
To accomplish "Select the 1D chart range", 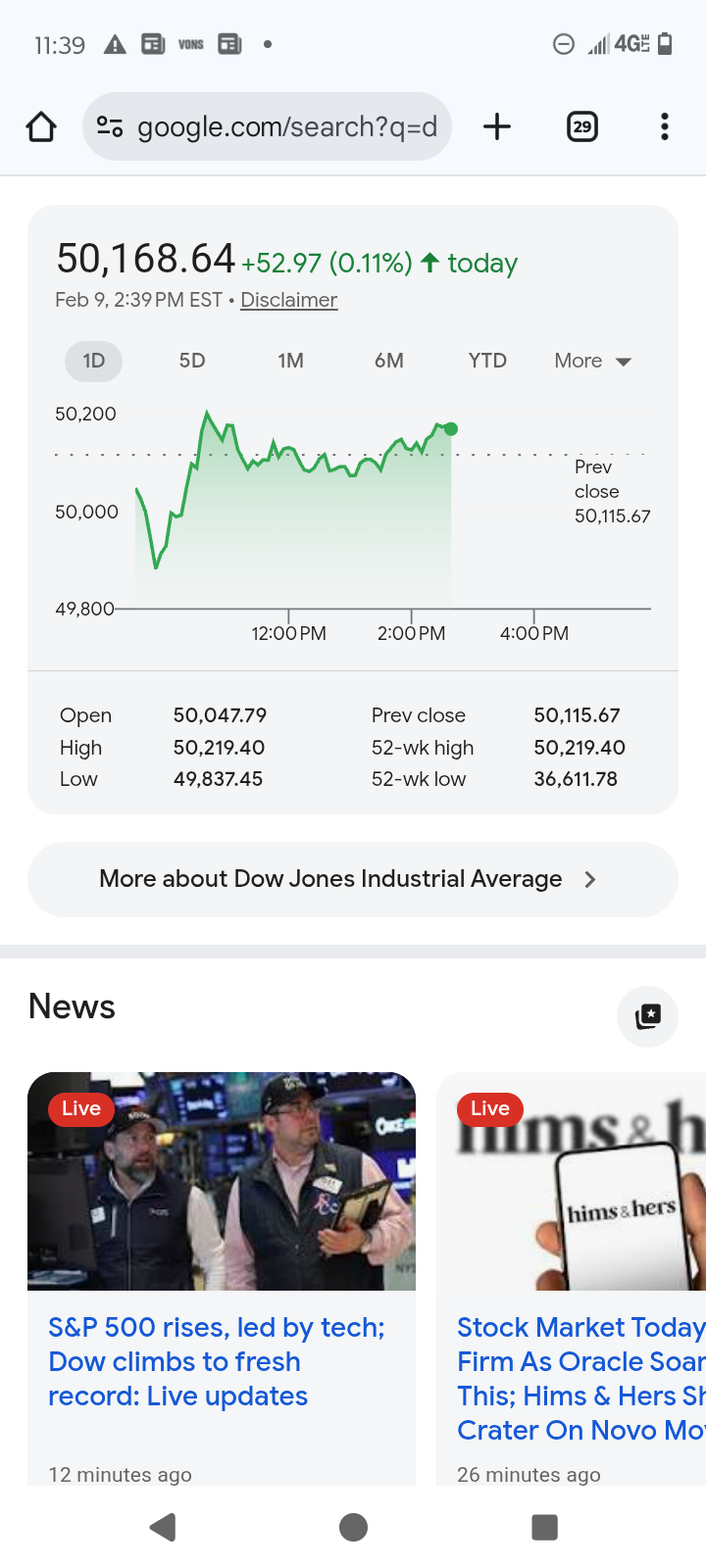I will 93,361.
